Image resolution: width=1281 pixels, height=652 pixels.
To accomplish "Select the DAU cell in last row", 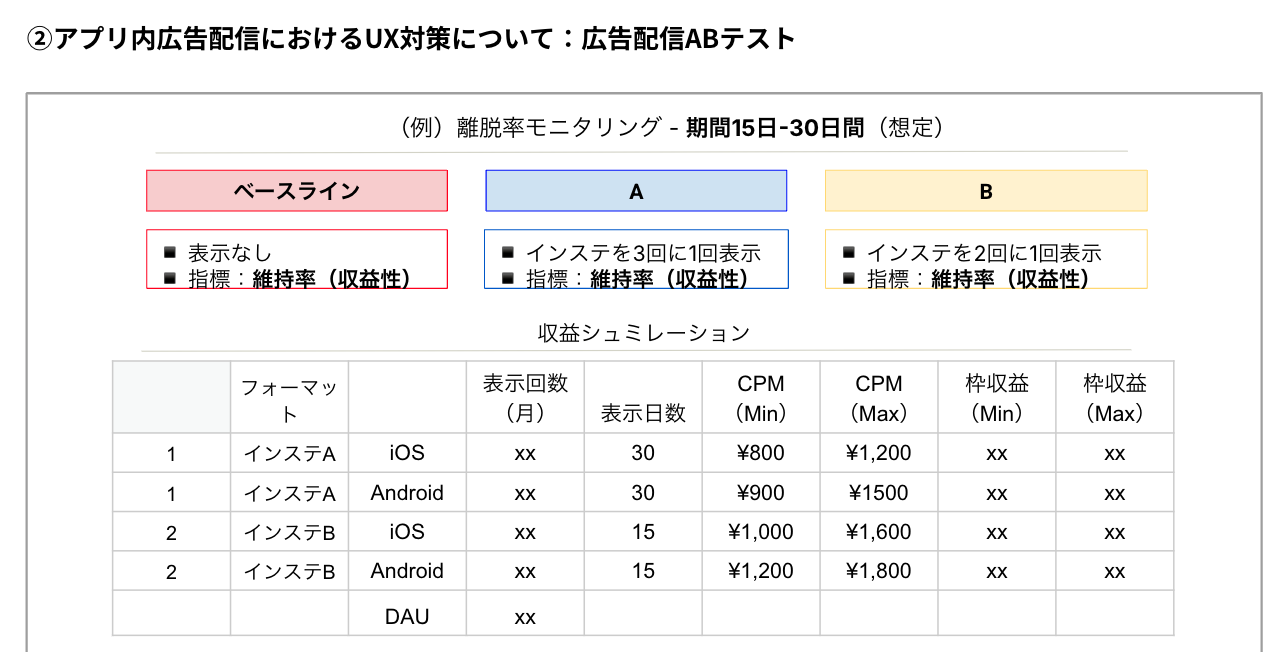I will pos(407,617).
